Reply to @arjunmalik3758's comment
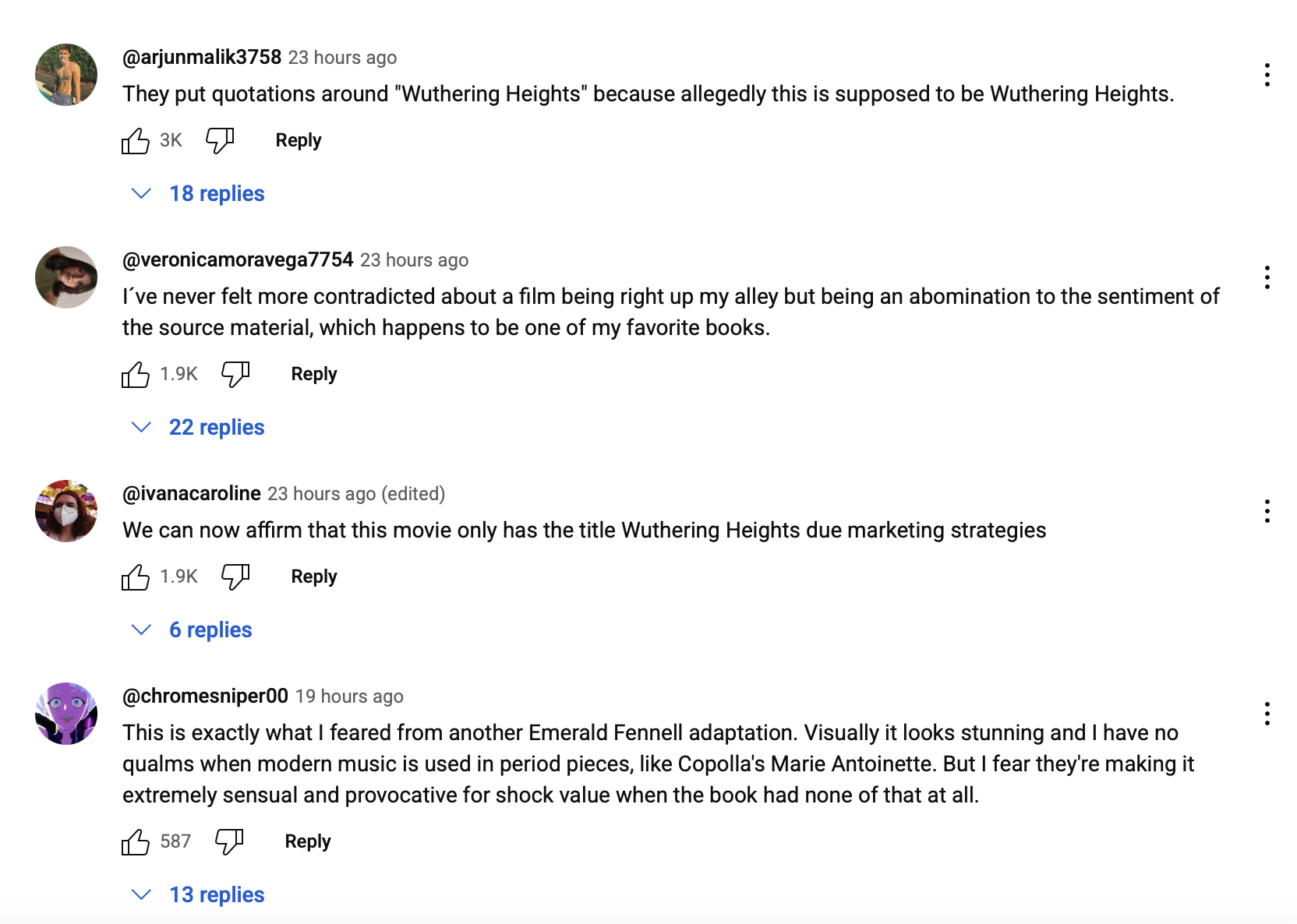The height and width of the screenshot is (924, 1297). pyautogui.click(x=299, y=141)
